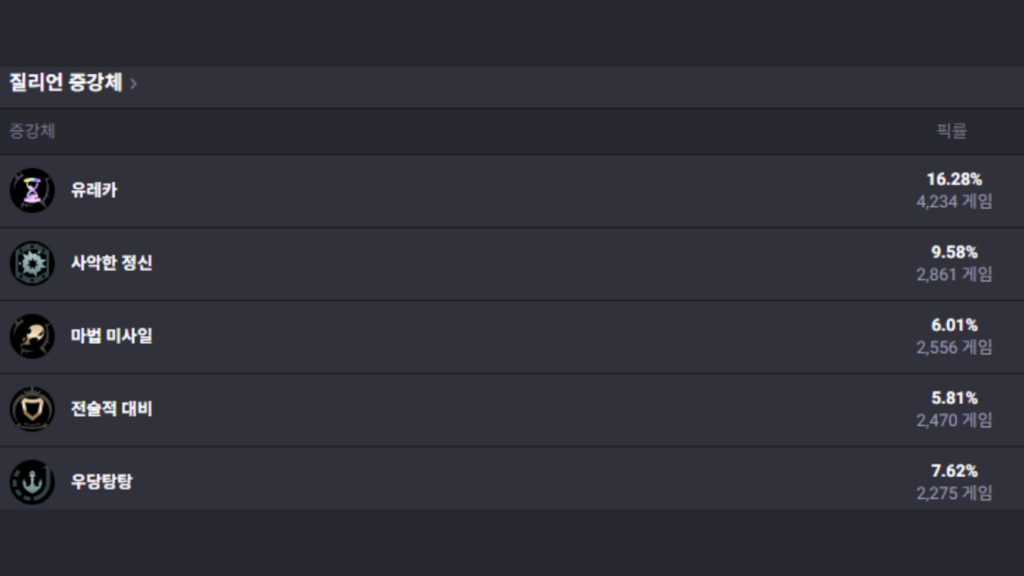Select the 마법 미사일 augment name
Viewport: 1024px width, 576px height.
tap(111, 336)
